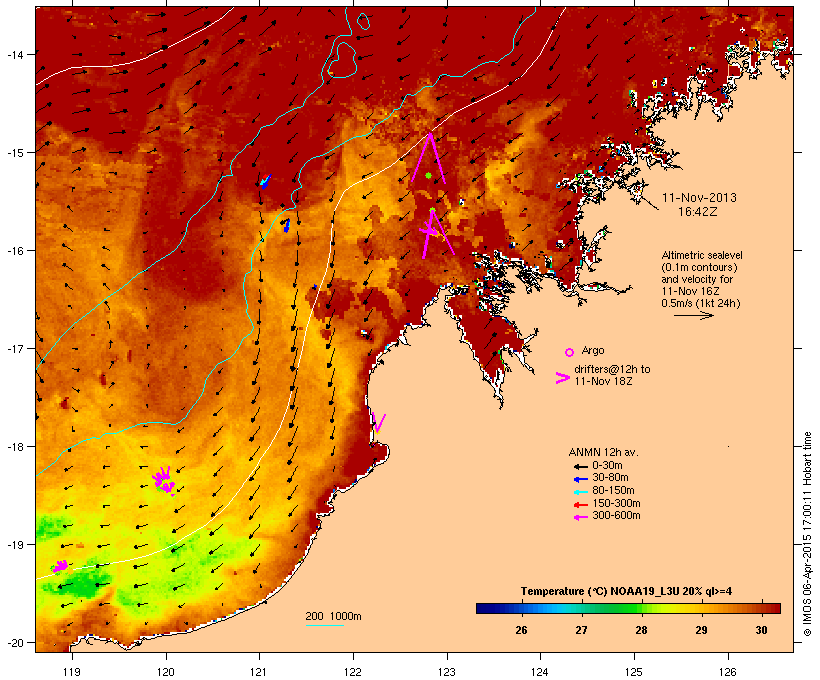
Task: Click the magenta cluster near 118.9E 19.2S
Action: pyautogui.click(x=60, y=566)
